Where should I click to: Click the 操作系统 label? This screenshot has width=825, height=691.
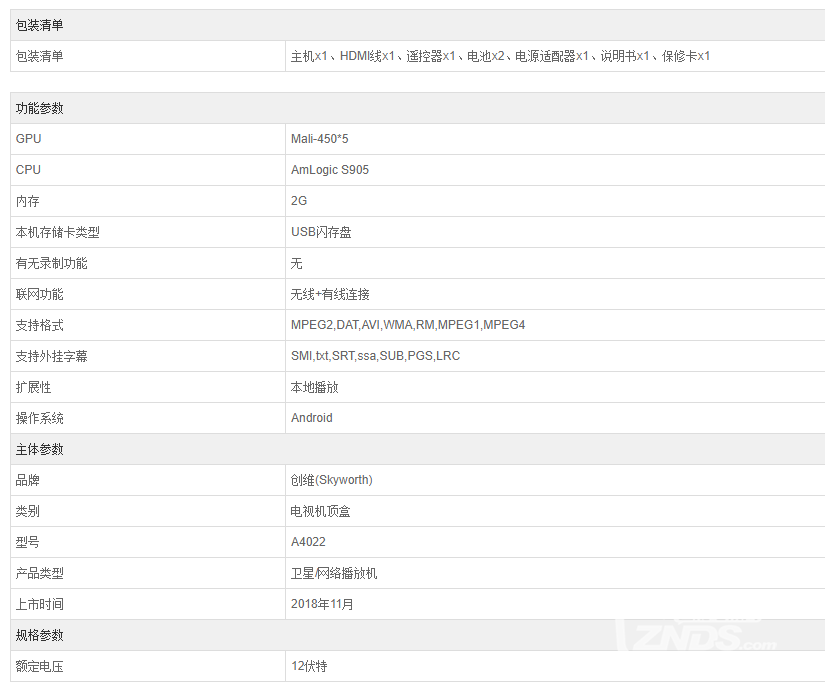[39, 418]
